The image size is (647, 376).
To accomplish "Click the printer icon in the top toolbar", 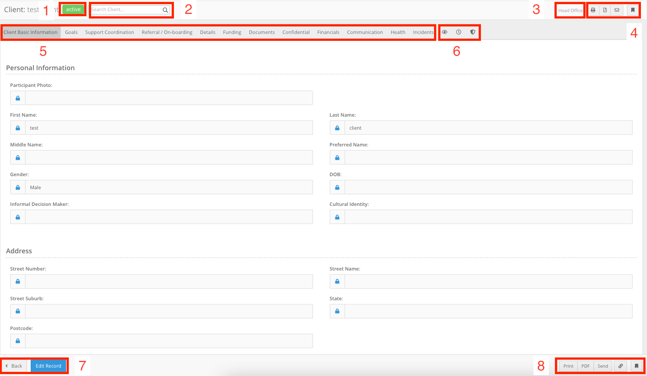I will click(593, 10).
